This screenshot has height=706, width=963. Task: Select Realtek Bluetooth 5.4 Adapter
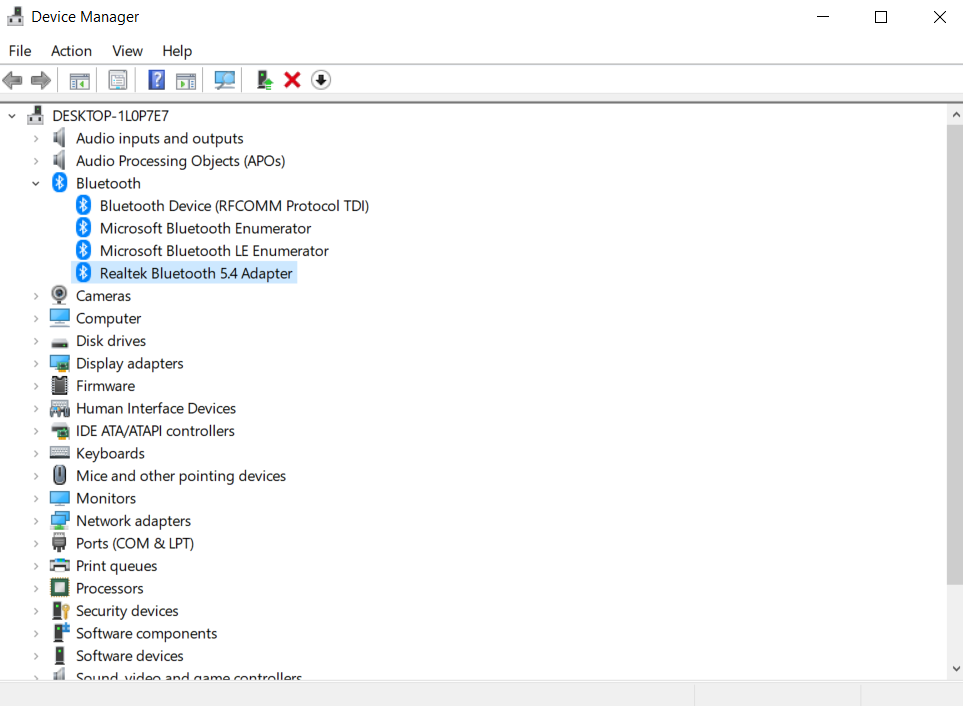pyautogui.click(x=196, y=273)
